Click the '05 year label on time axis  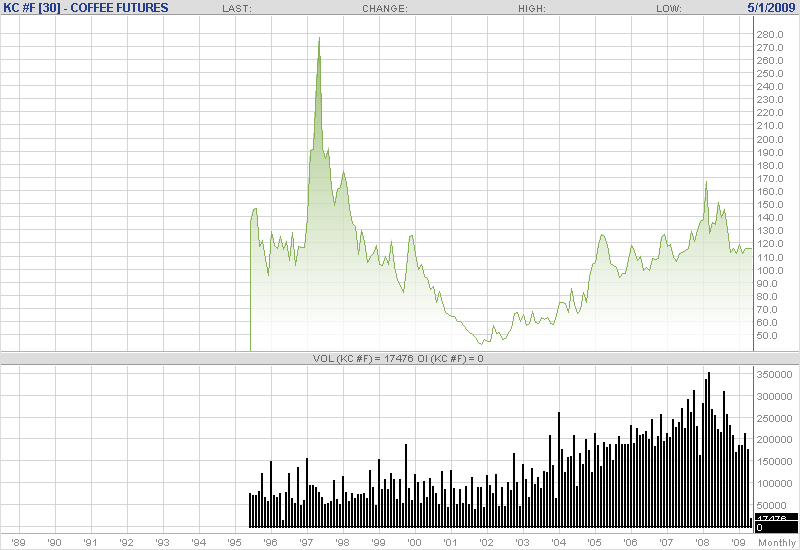pos(594,542)
